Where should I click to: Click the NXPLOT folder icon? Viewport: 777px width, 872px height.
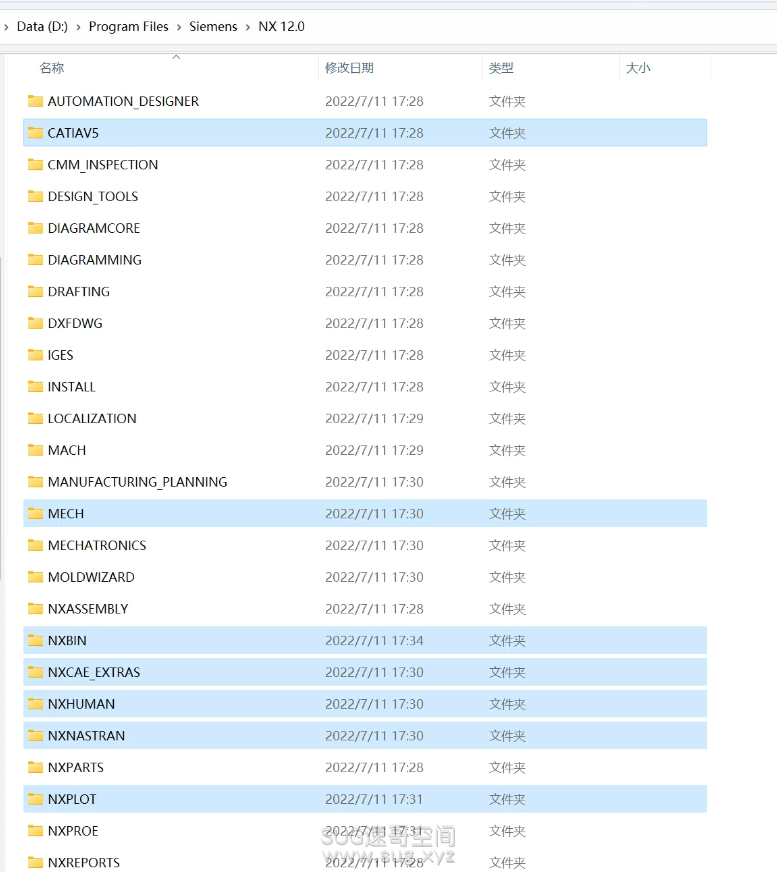(x=36, y=799)
